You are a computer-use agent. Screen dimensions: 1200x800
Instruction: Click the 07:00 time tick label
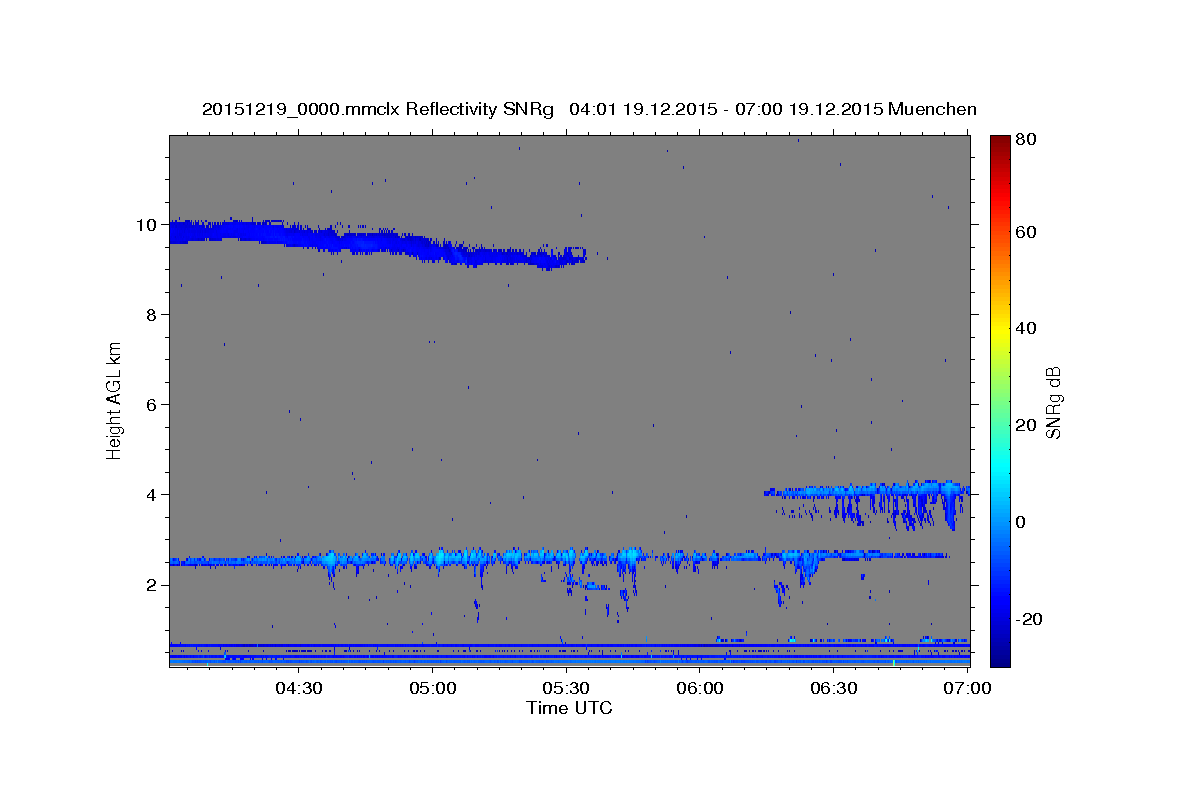pyautogui.click(x=966, y=689)
